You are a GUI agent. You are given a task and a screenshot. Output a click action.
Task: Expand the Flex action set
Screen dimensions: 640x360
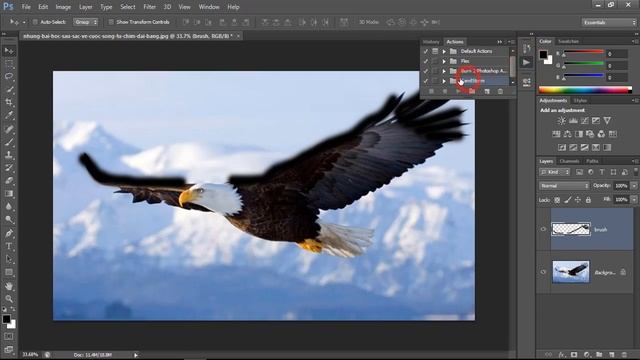(444, 61)
